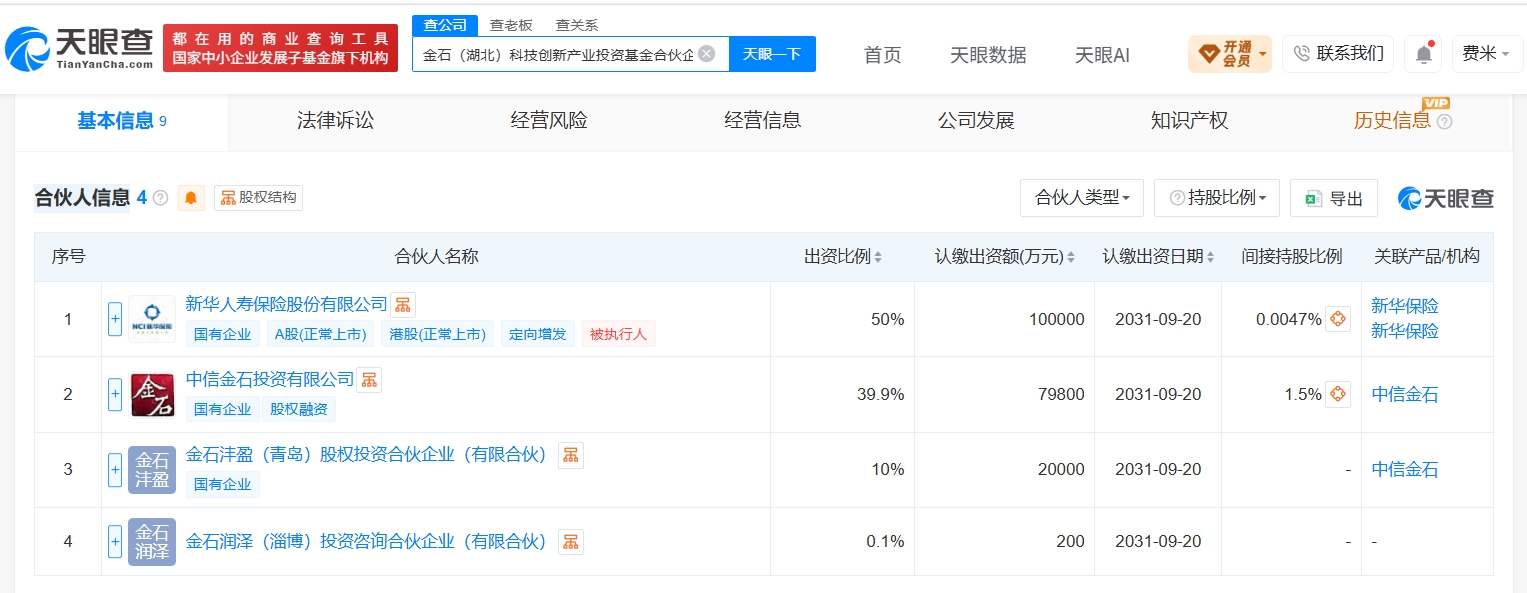Click the 天眼一下 search button
Viewport: 1527px width, 593px height.
pyautogui.click(x=772, y=54)
